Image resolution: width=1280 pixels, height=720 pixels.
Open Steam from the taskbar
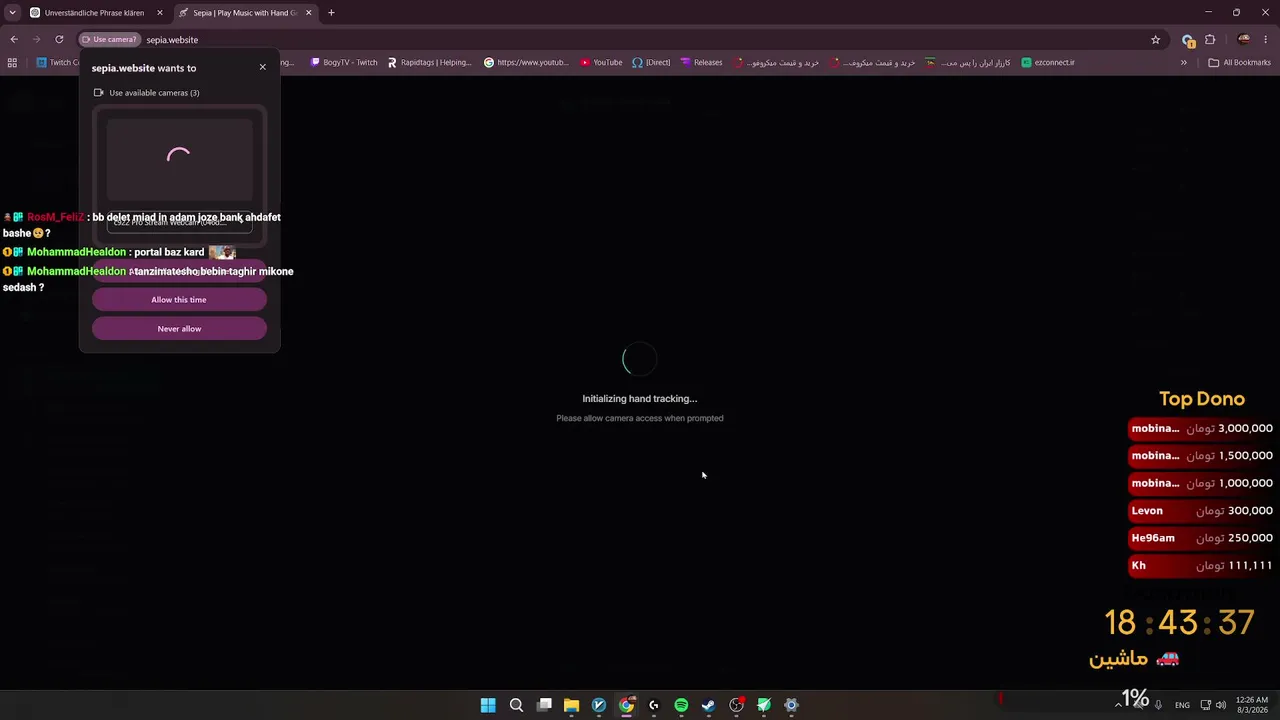point(709,705)
